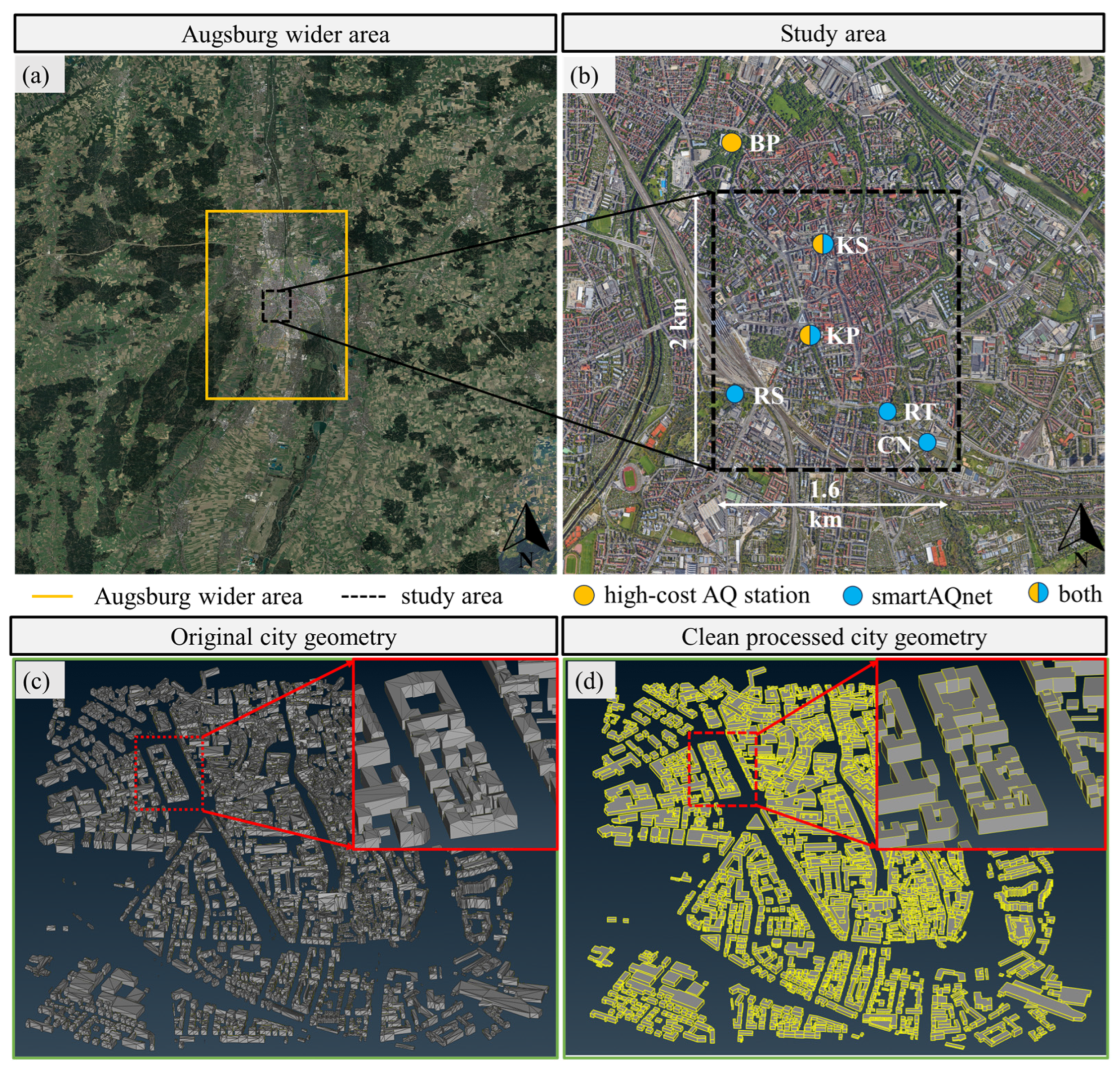Screen dimensions: 1120x1071
Task: Click the zoomed inset thumbnail in panel (c)
Action: coord(455,754)
